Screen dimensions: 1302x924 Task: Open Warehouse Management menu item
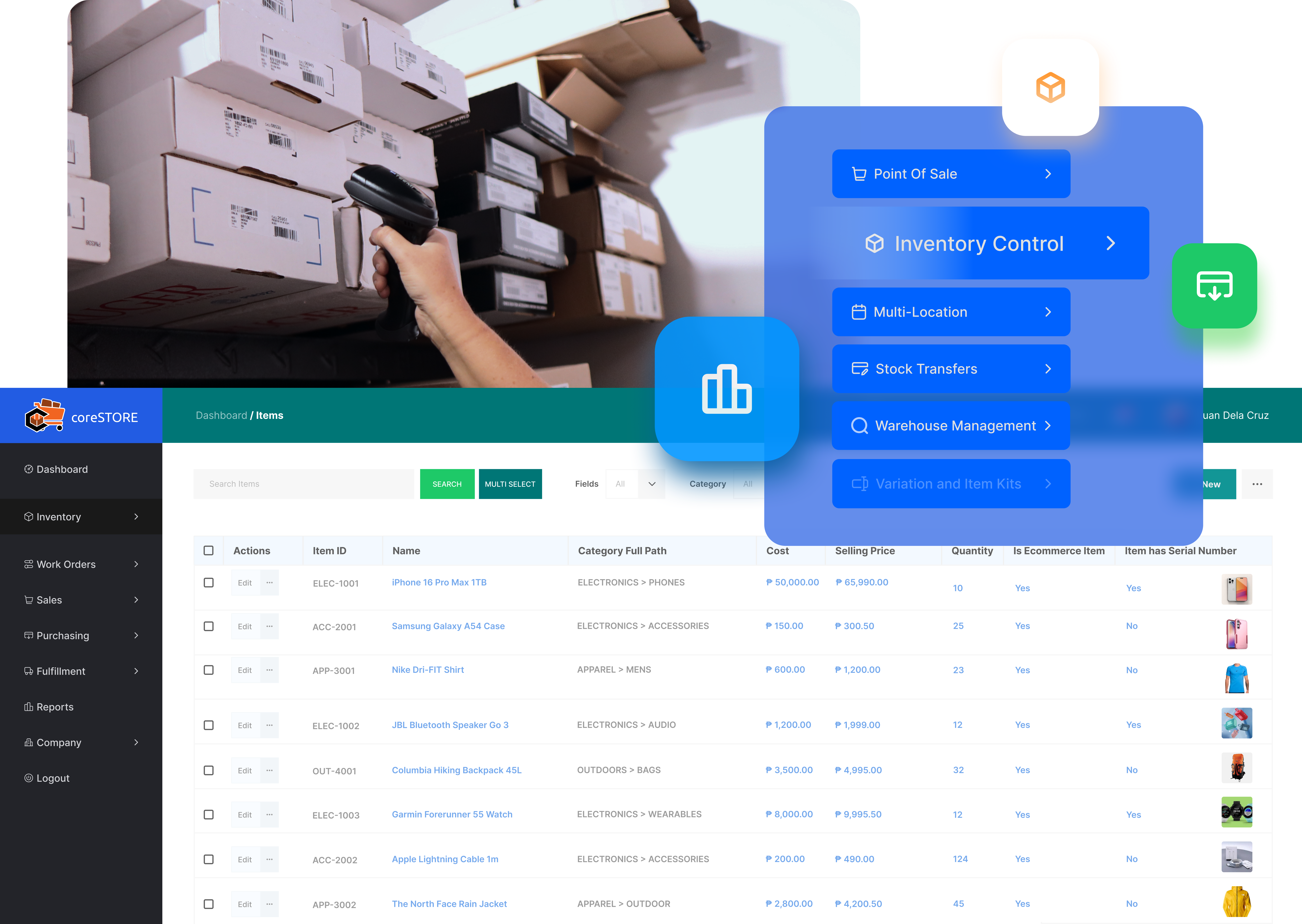coord(951,426)
